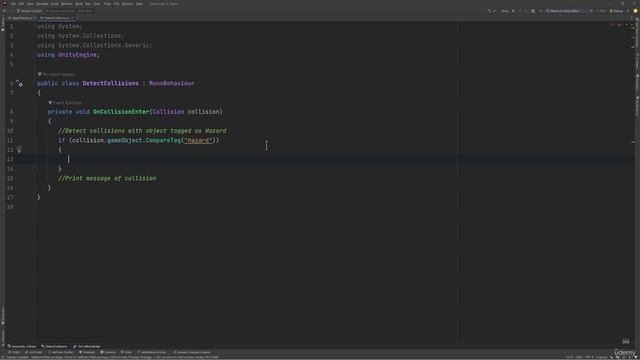Open the Dynamic Program Analysis tool window
Image resolution: width=640 pixels, height=360 pixels.
click(192, 352)
